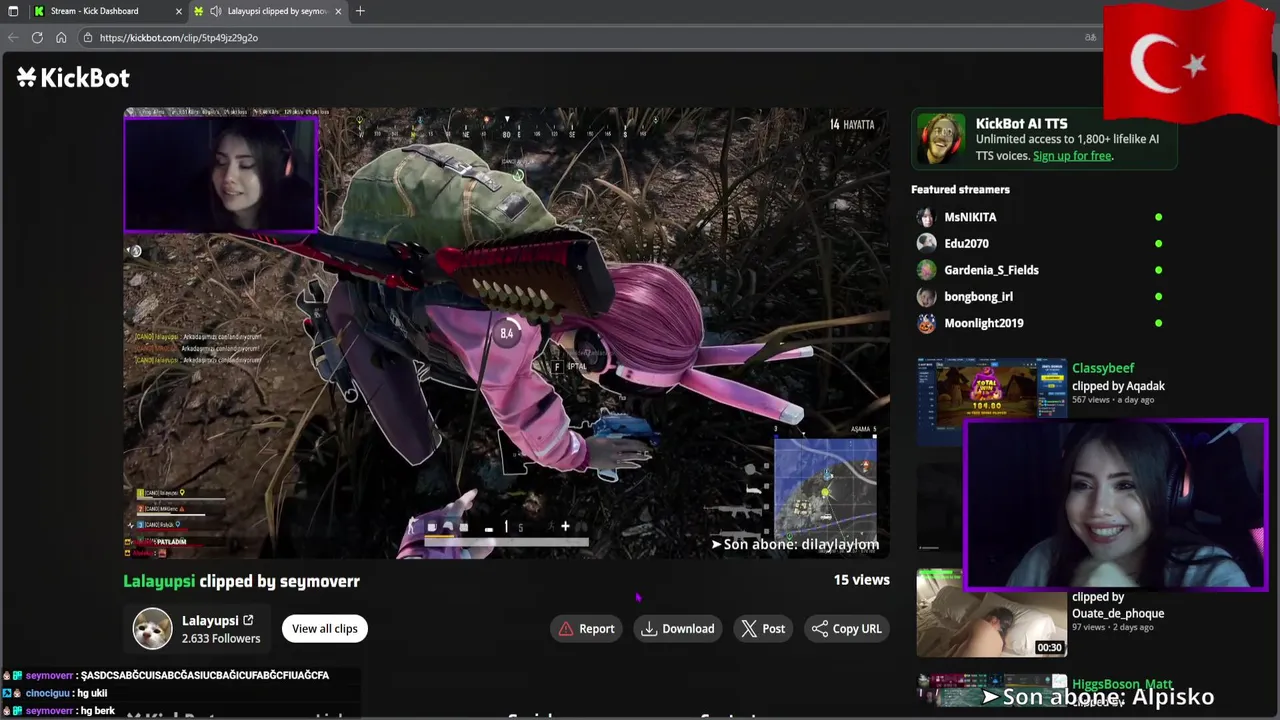Open the 00:30 clip thumbnail by Ouate_de_phoque

coord(991,613)
